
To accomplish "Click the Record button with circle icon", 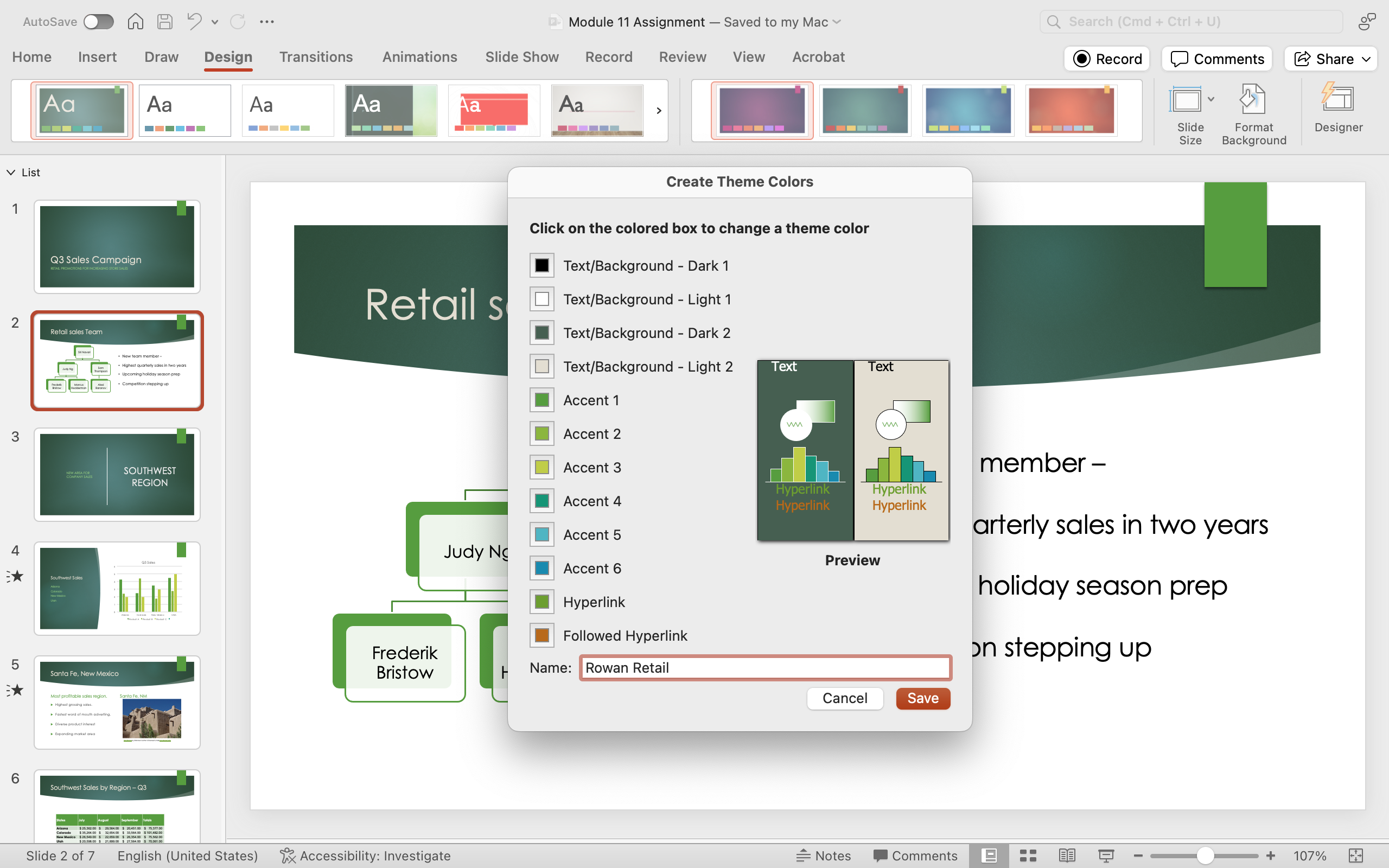I will (x=1107, y=59).
